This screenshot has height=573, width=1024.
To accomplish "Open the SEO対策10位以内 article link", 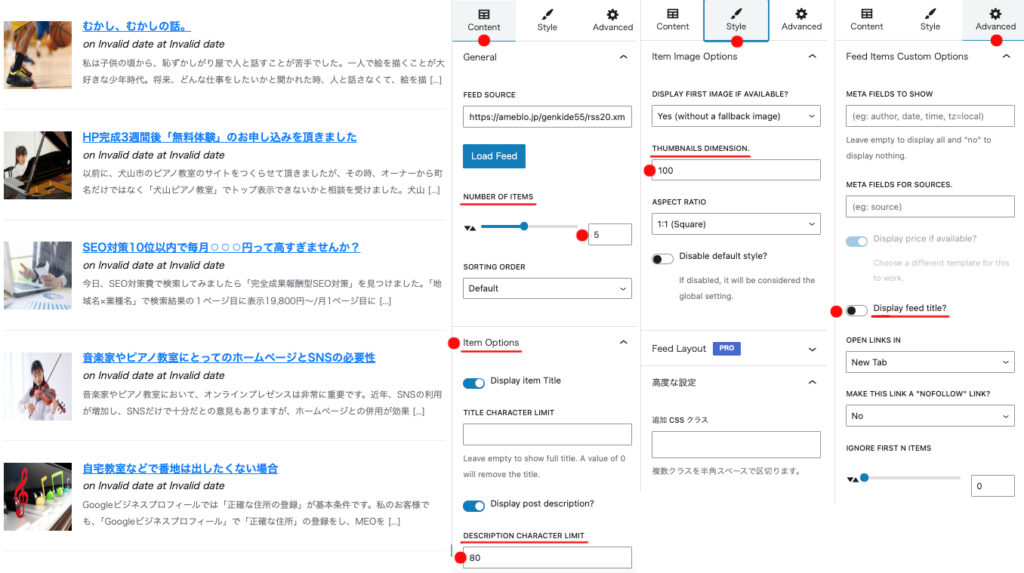I will [x=221, y=247].
